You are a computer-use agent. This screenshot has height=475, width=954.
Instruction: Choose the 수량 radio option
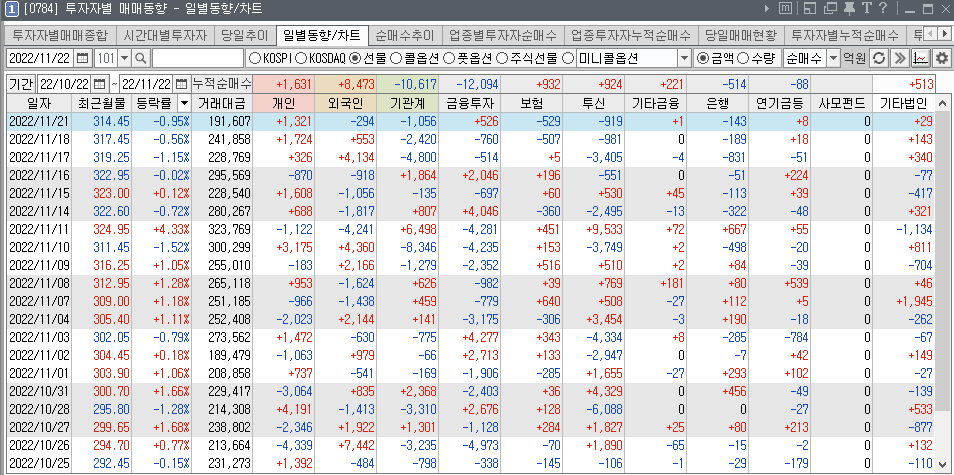tap(743, 58)
